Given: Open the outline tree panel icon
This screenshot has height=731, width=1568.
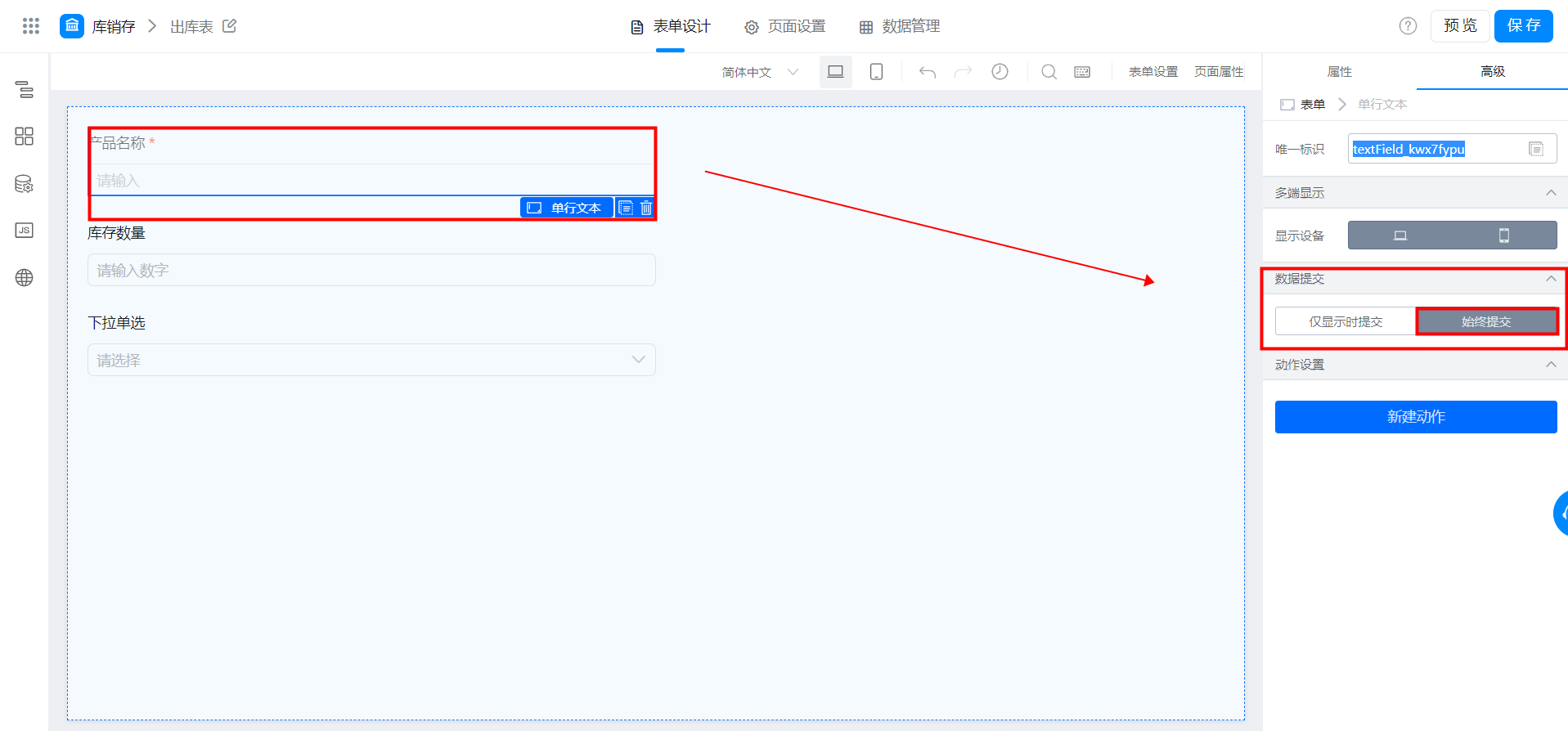Looking at the screenshot, I should pos(25,89).
